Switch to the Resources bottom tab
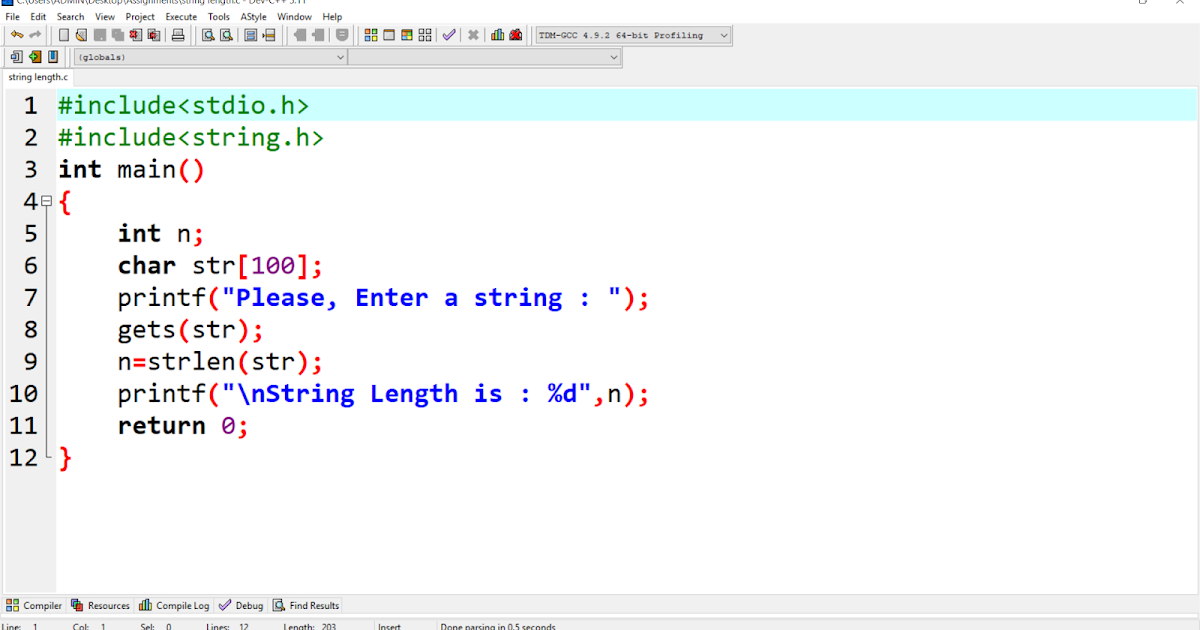The height and width of the screenshot is (630, 1200). coord(100,605)
